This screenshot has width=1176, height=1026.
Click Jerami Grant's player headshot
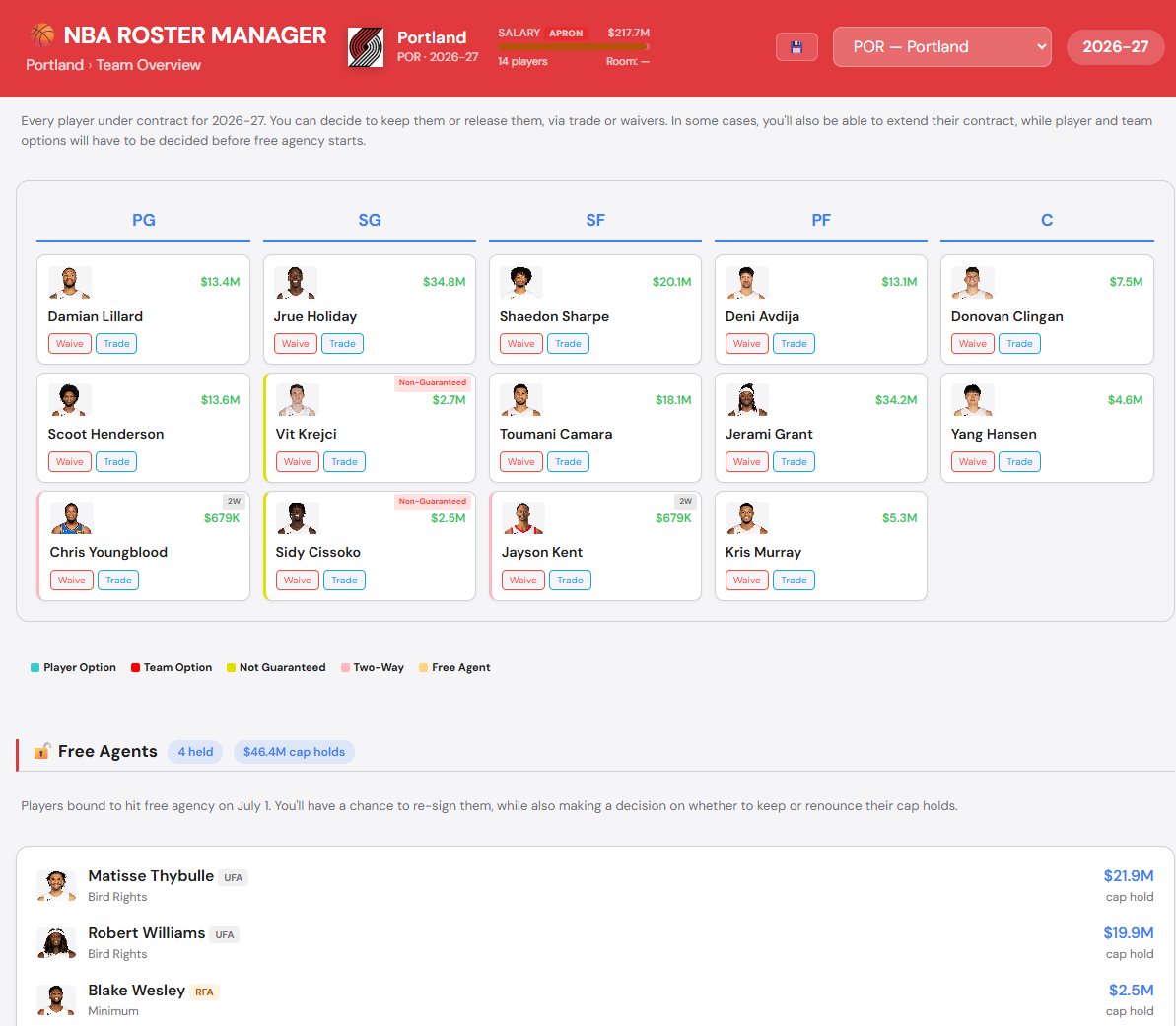(747, 400)
